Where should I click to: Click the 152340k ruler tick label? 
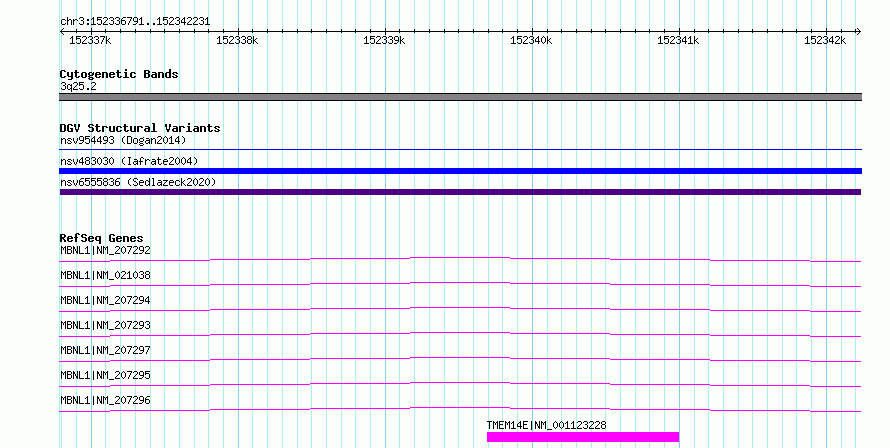pos(531,40)
